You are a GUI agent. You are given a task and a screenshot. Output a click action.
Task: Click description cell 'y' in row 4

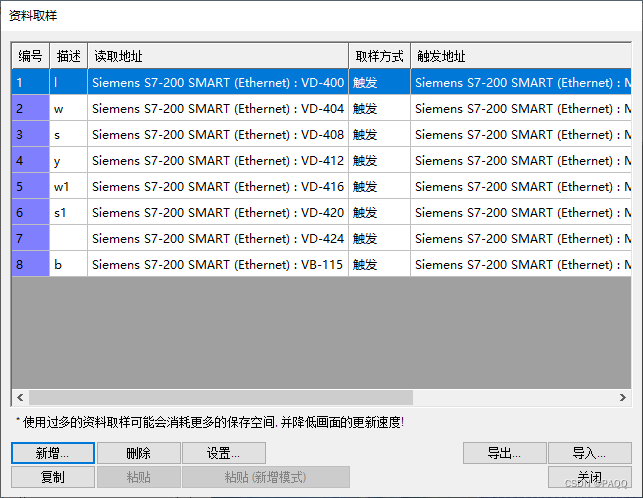68,160
